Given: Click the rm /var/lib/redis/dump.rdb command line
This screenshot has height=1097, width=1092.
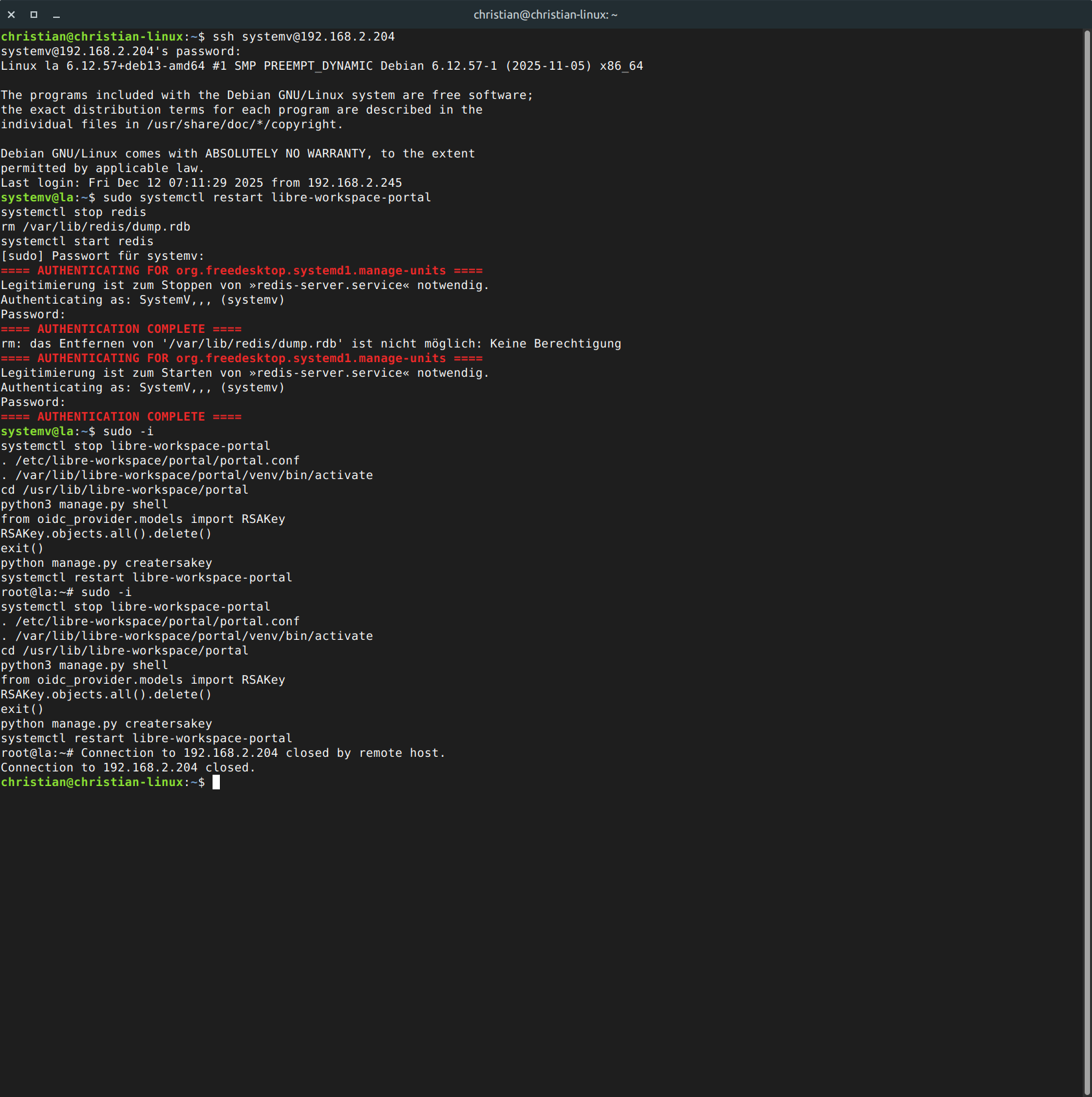Looking at the screenshot, I should point(96,227).
